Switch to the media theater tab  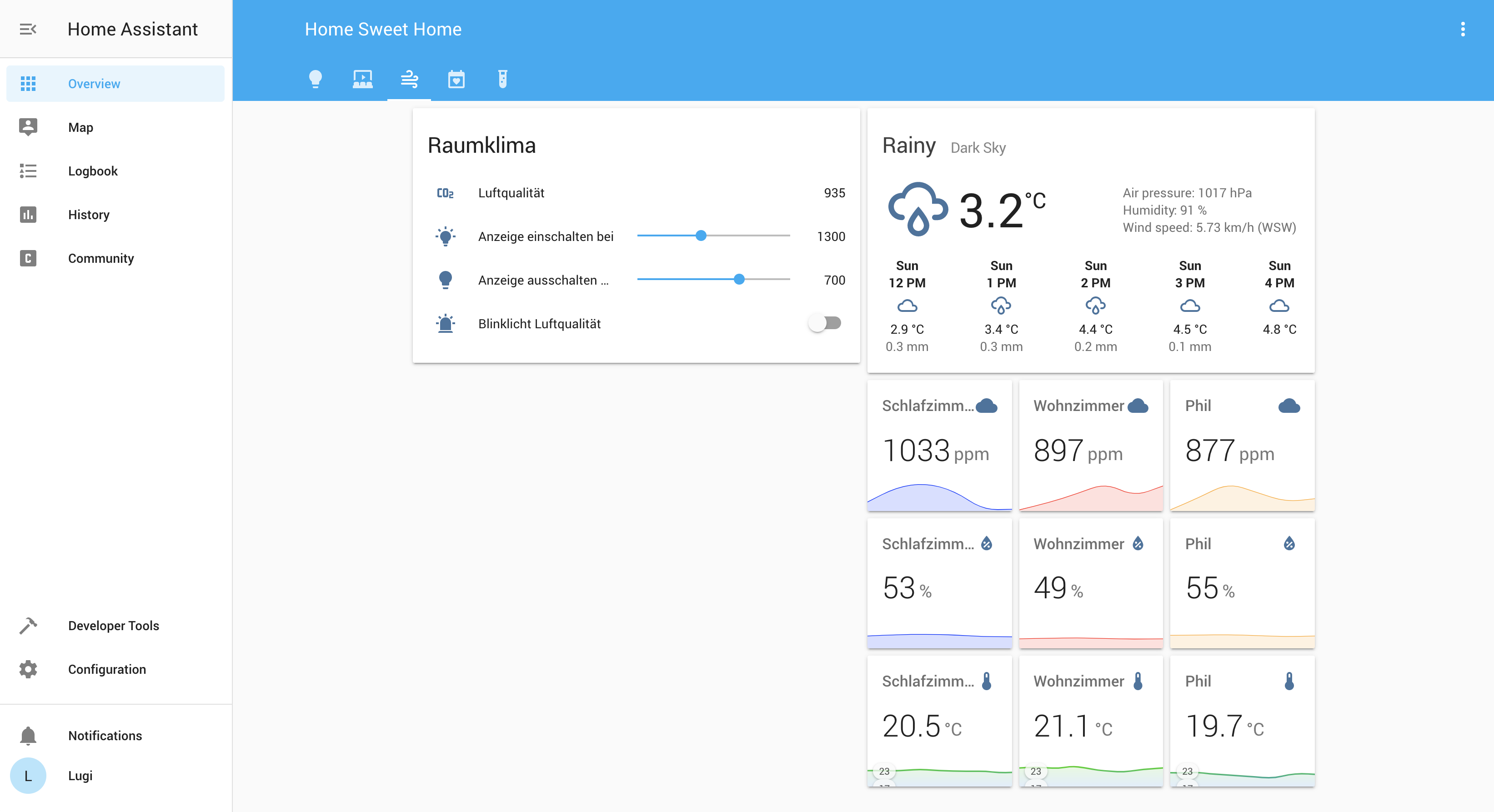click(x=362, y=79)
